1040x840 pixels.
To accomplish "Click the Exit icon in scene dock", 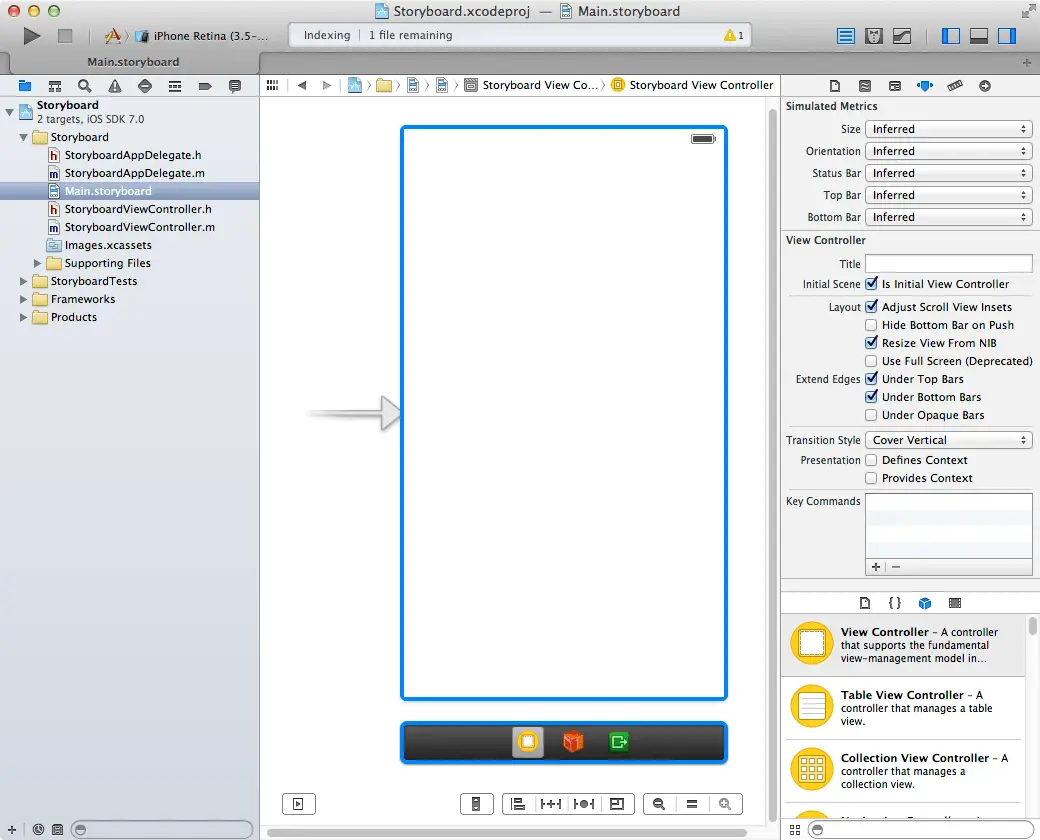I will click(x=619, y=742).
